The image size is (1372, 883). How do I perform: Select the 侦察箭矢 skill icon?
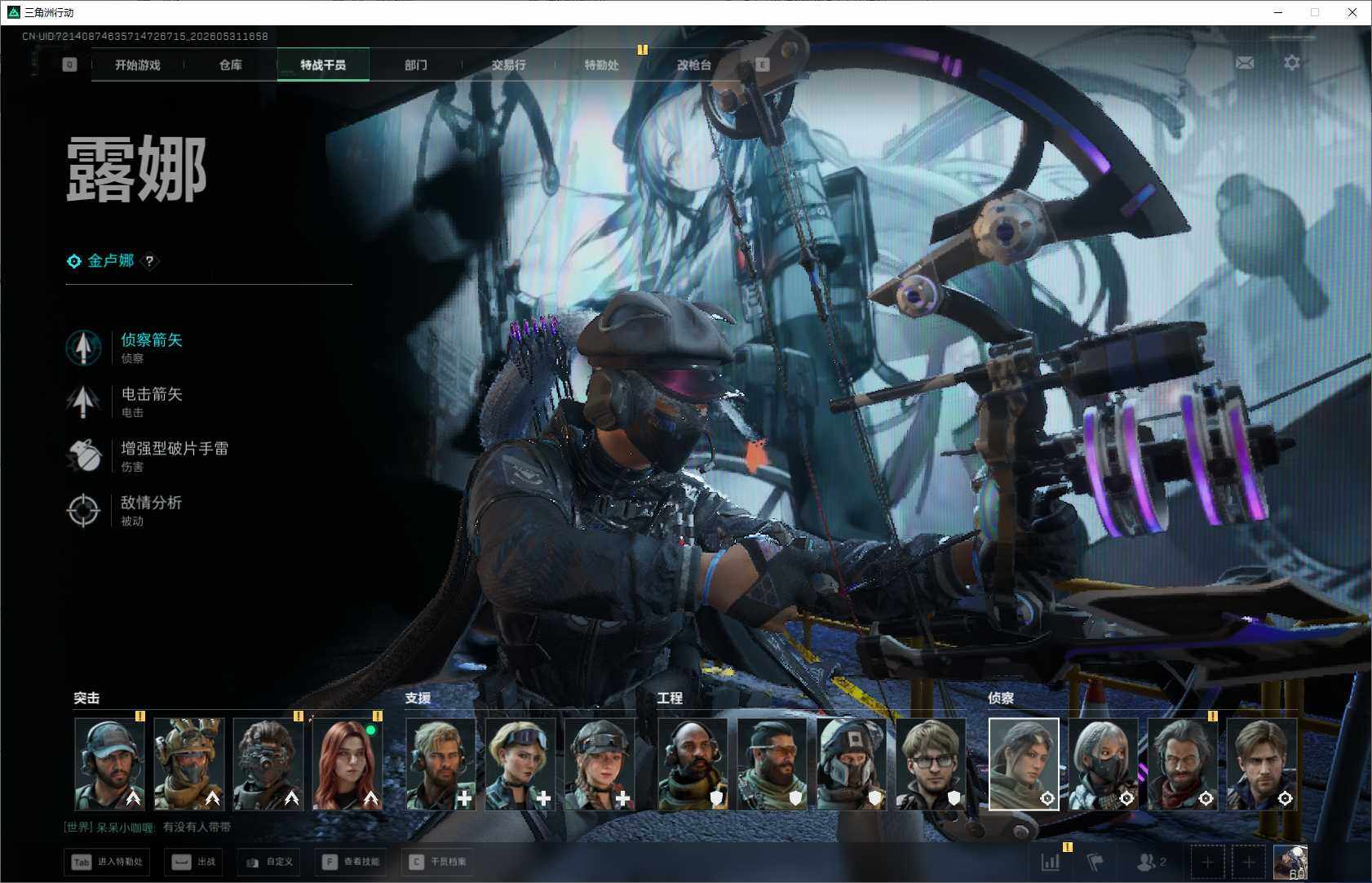click(83, 347)
